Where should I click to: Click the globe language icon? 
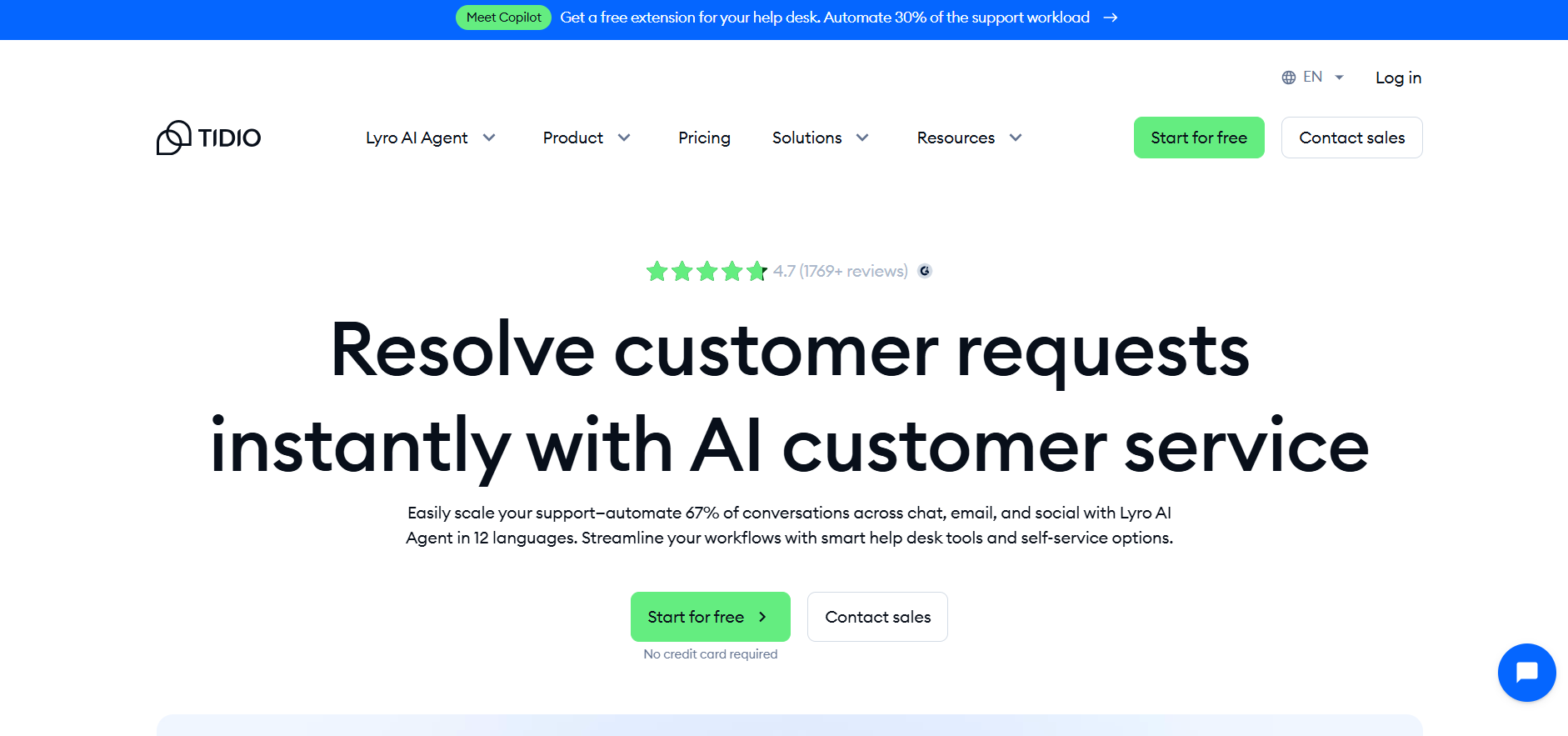tap(1288, 78)
